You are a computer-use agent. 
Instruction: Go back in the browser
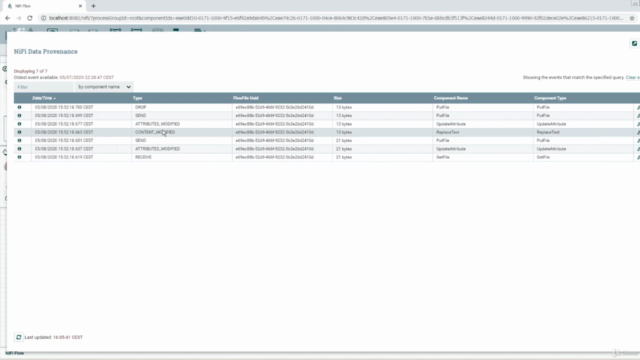coord(8,18)
